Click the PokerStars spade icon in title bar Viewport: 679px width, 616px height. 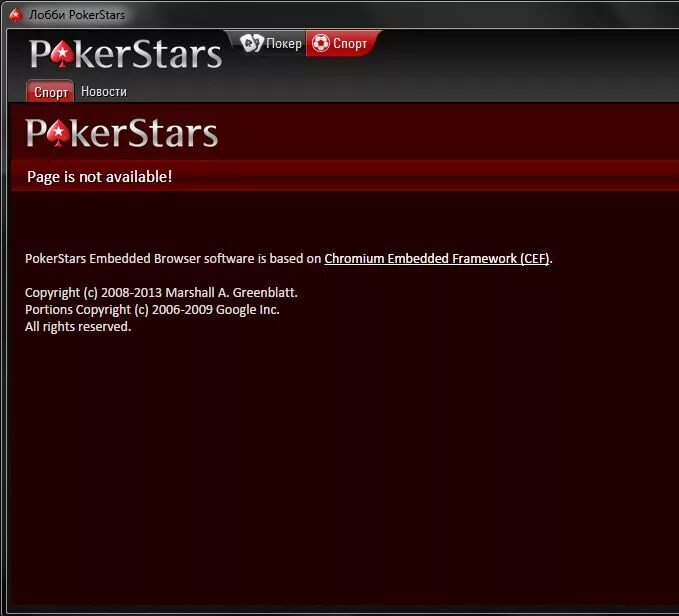[x=16, y=15]
